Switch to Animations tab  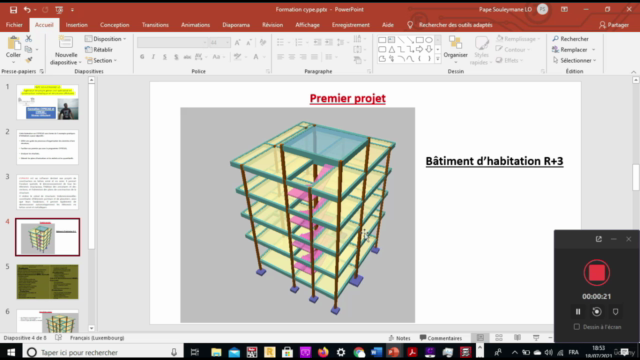[196, 25]
